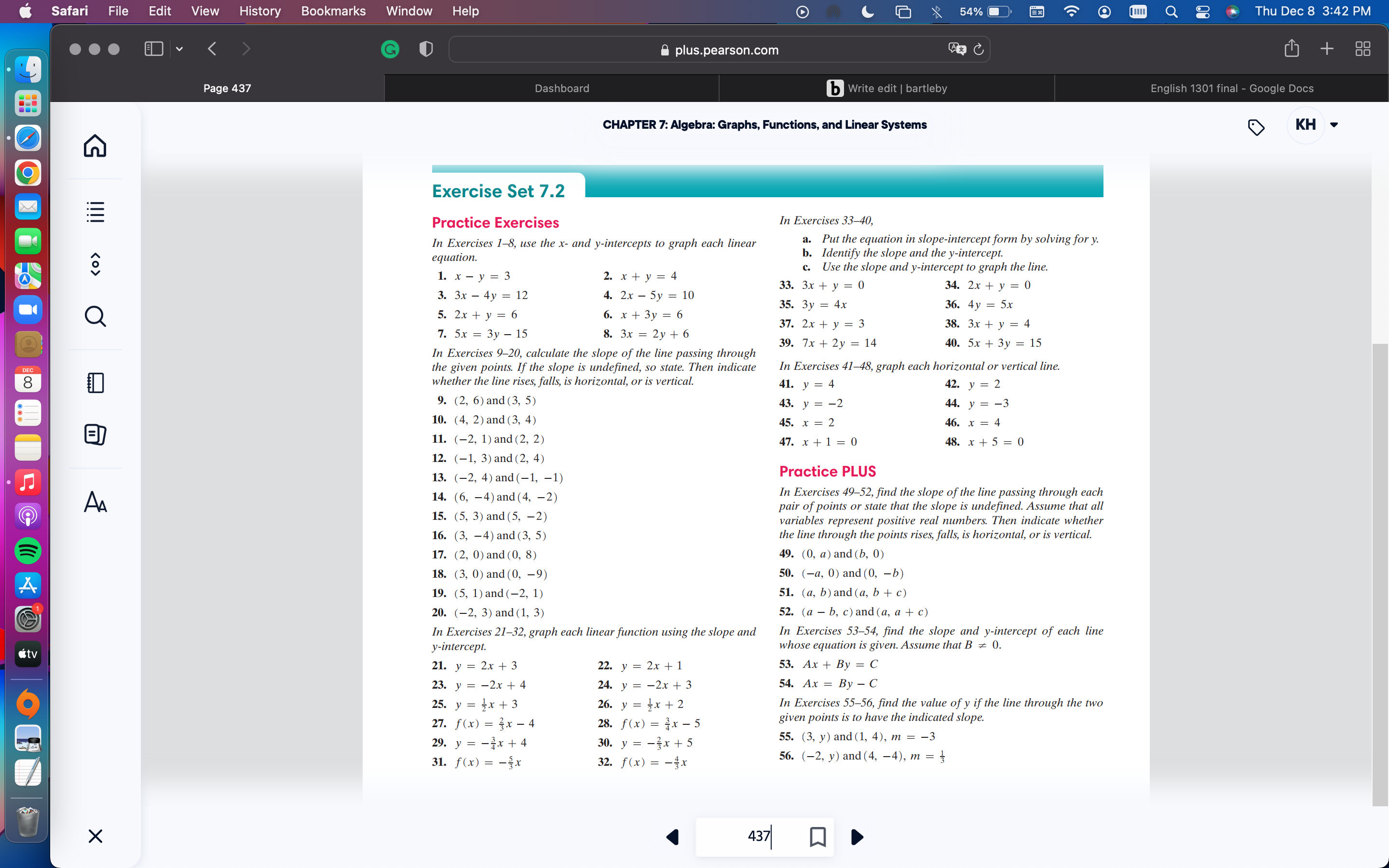
Task: Toggle the Safari sidebar open
Action: pos(153,49)
